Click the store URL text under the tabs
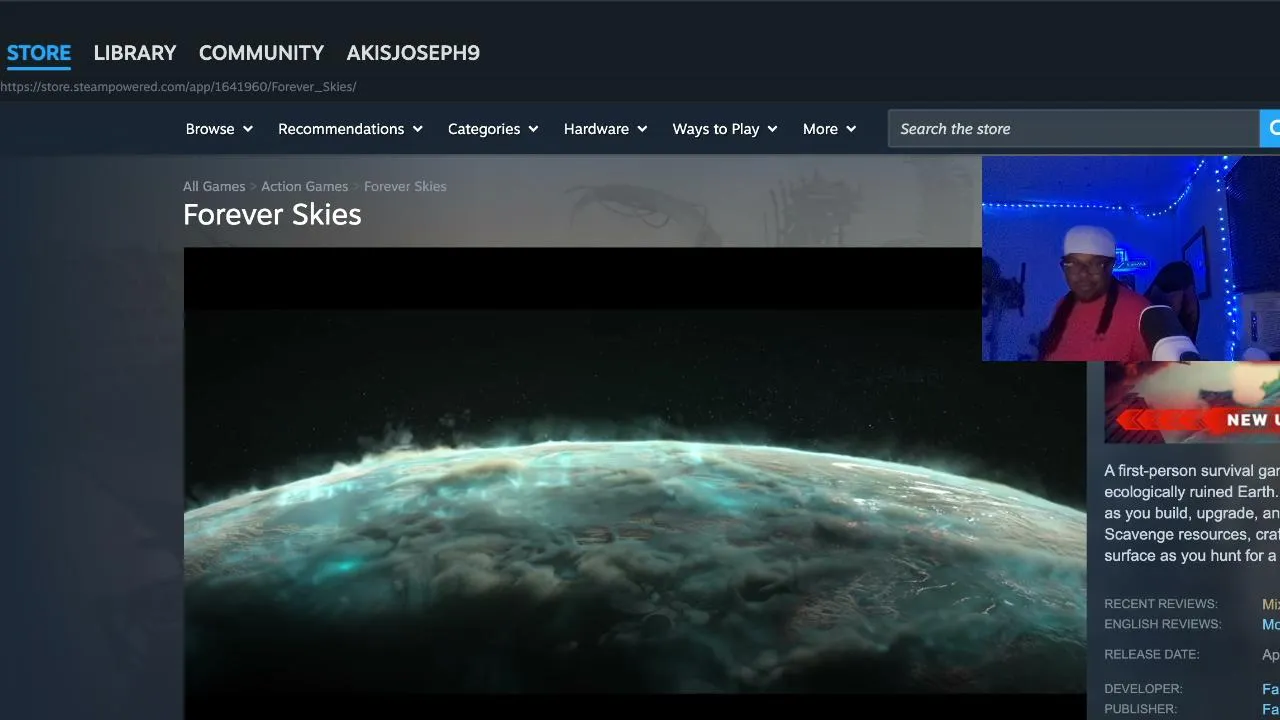 pos(178,87)
